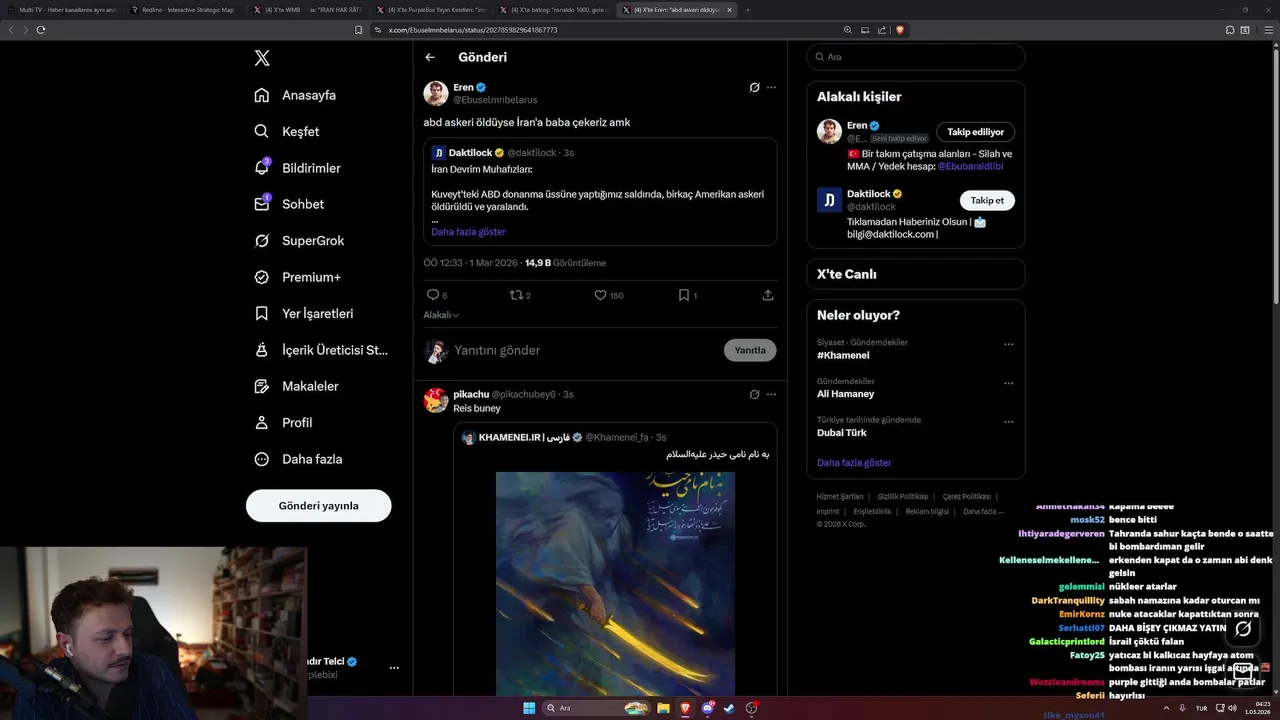Open options for #Khamenei trend

point(1008,344)
